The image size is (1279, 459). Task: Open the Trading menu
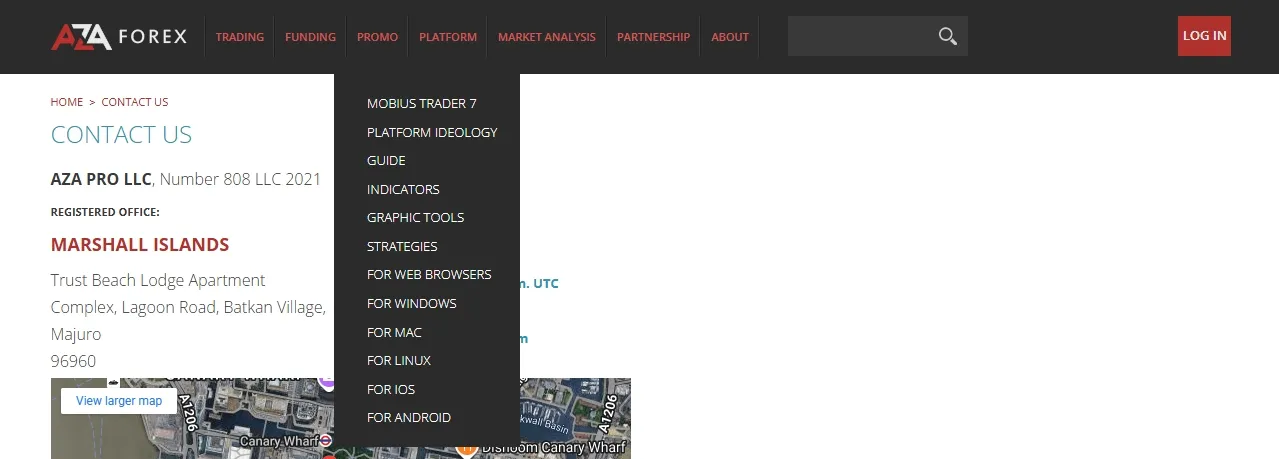coord(240,37)
